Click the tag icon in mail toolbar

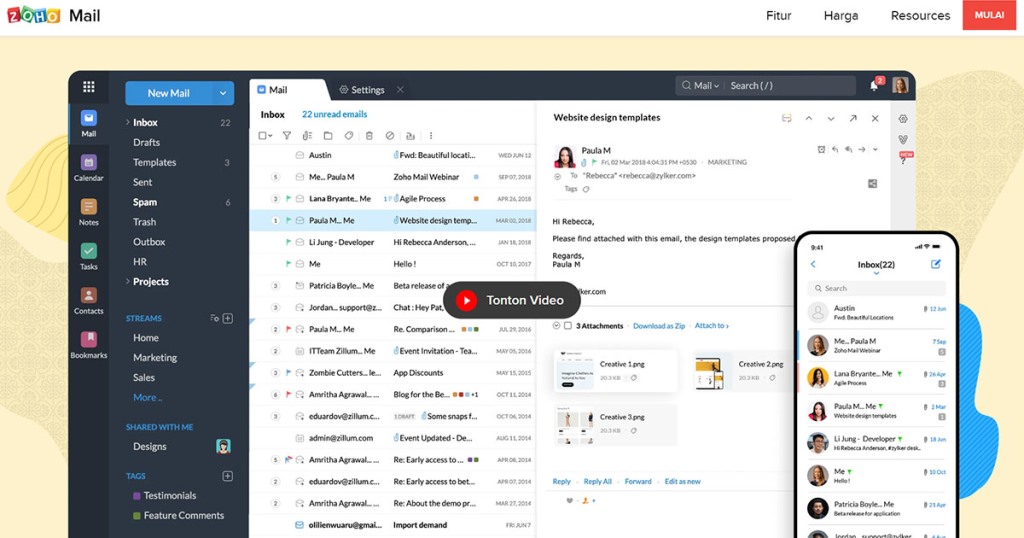click(349, 136)
